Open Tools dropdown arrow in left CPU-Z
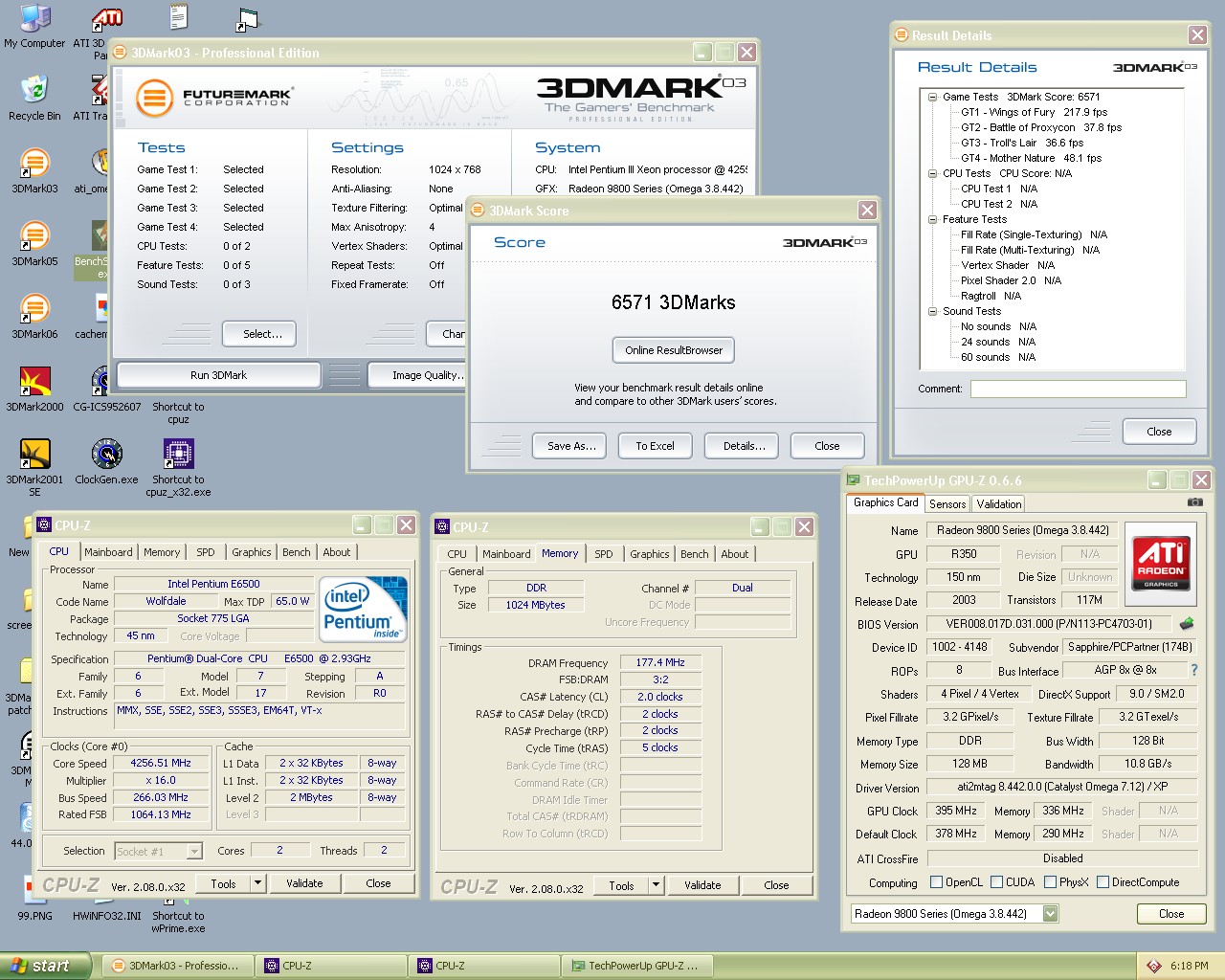 point(258,883)
